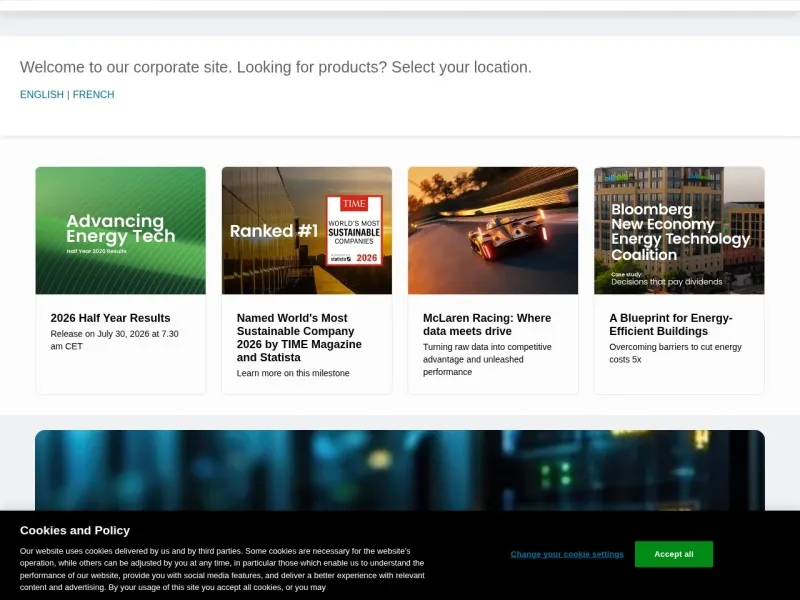This screenshot has height=600, width=800.
Task: Click Release on July 30, 2026 text
Action: [114, 340]
